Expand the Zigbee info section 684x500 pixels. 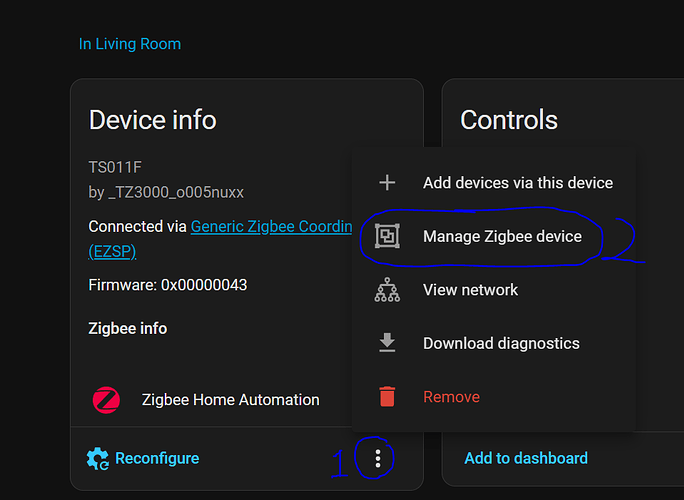(x=128, y=328)
